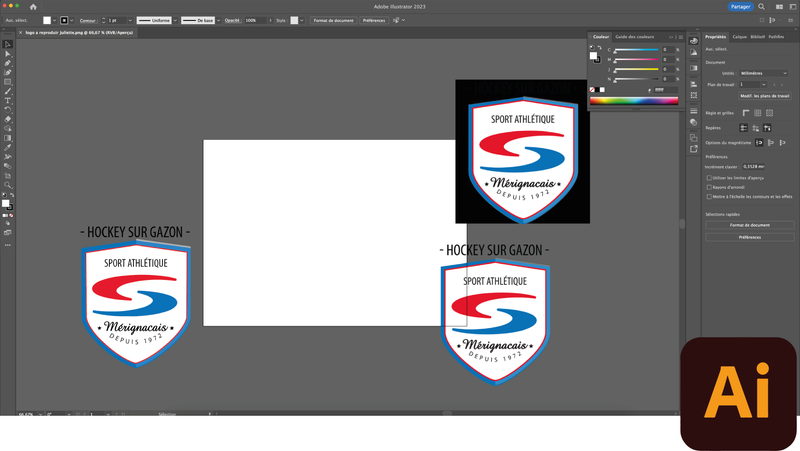The height and width of the screenshot is (451, 800).
Task: Click Format de document in Sélections rapides
Action: coord(749,225)
